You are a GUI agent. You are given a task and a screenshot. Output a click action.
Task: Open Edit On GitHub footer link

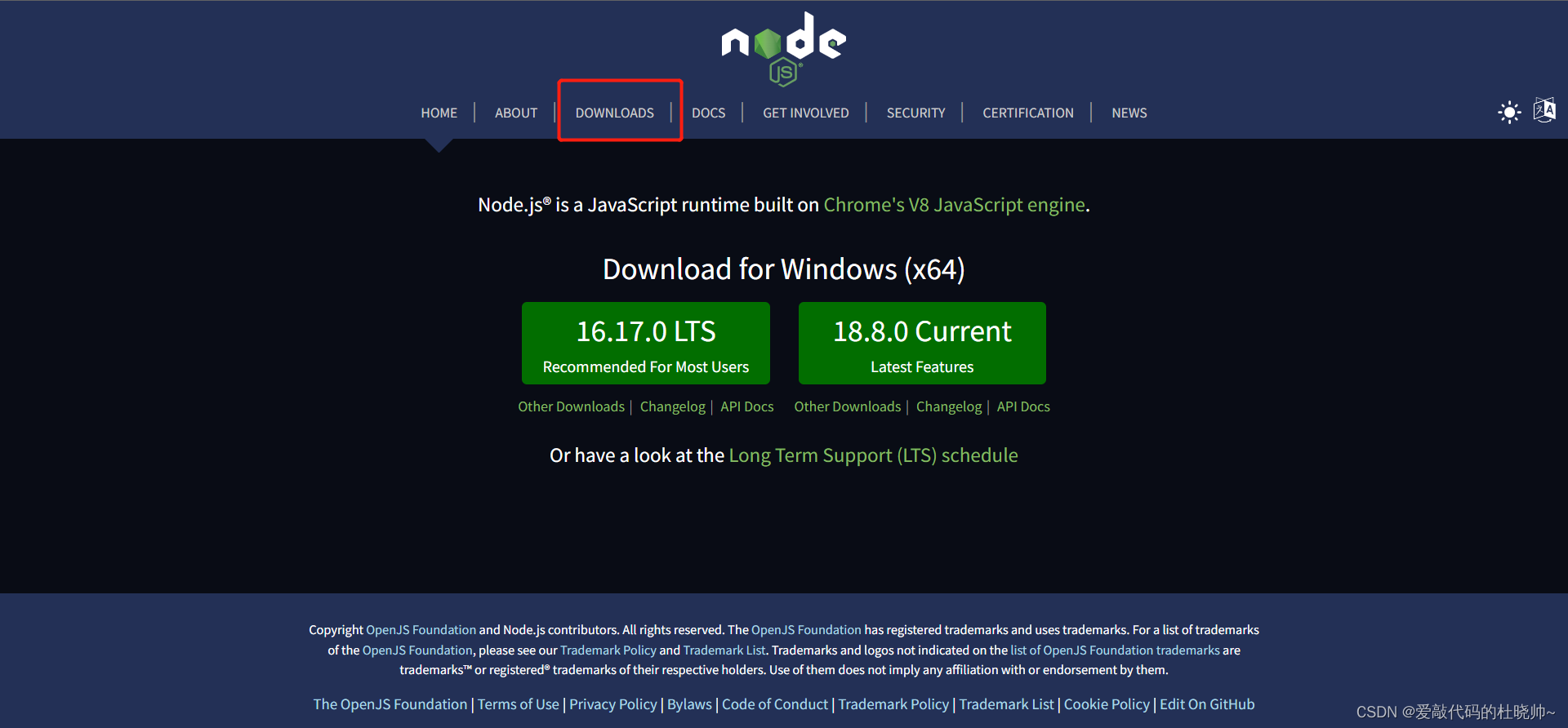coord(1207,704)
